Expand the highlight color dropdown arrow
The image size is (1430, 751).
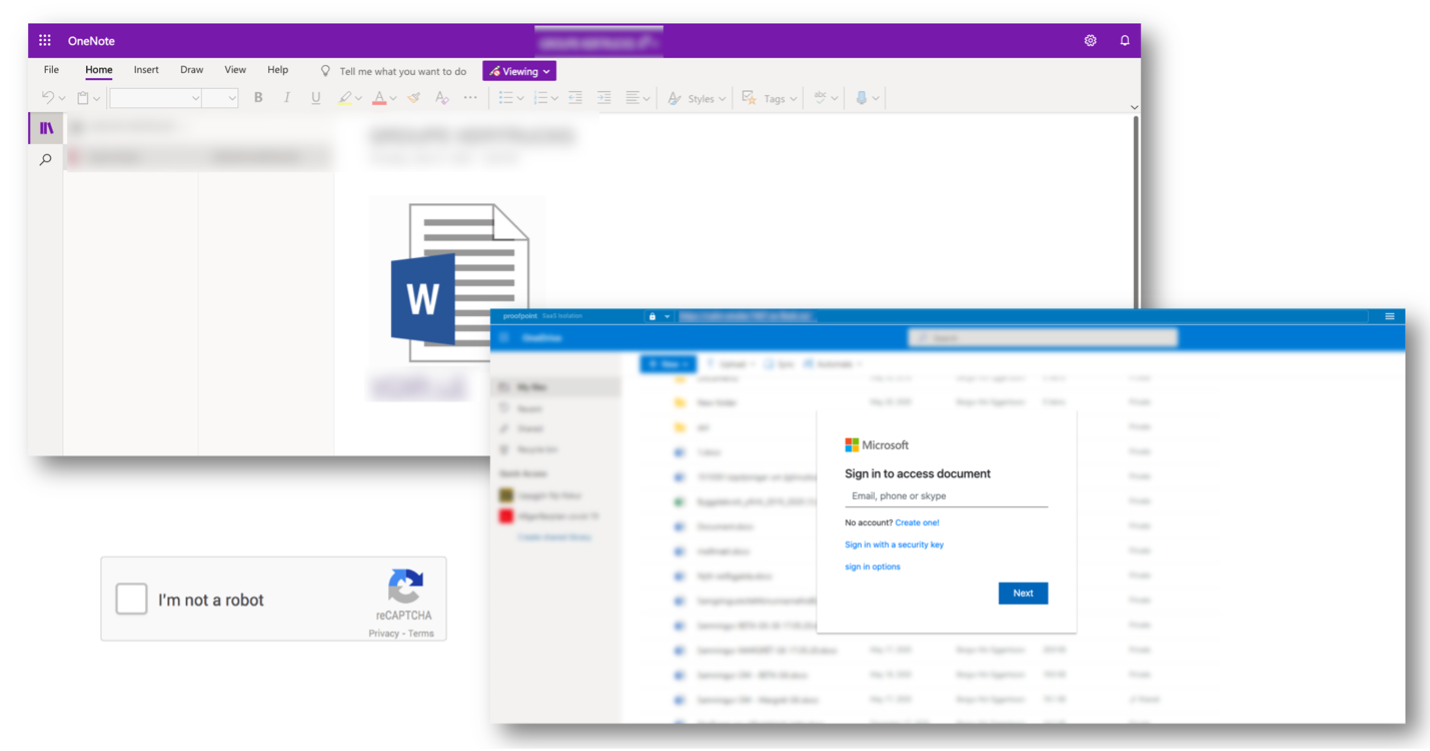[x=359, y=99]
